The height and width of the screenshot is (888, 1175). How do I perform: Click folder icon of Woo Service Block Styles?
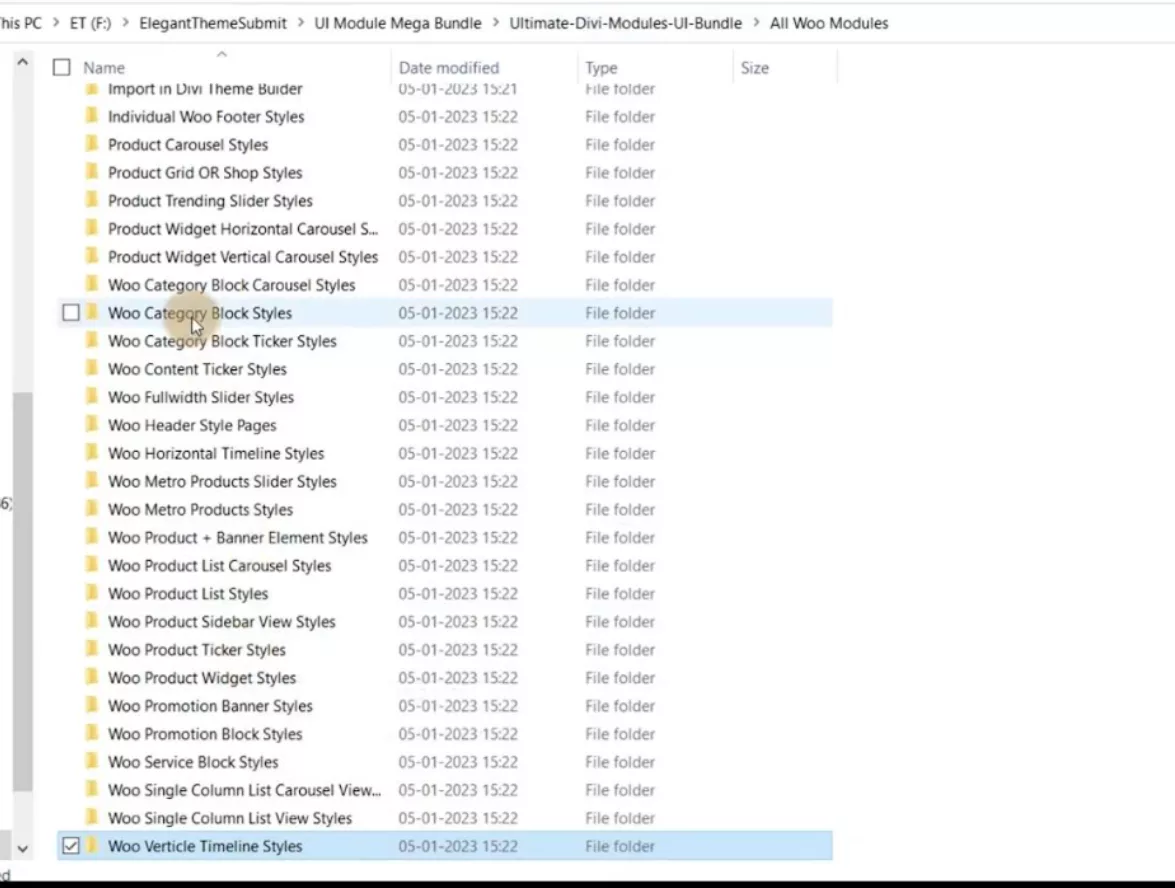pos(92,762)
